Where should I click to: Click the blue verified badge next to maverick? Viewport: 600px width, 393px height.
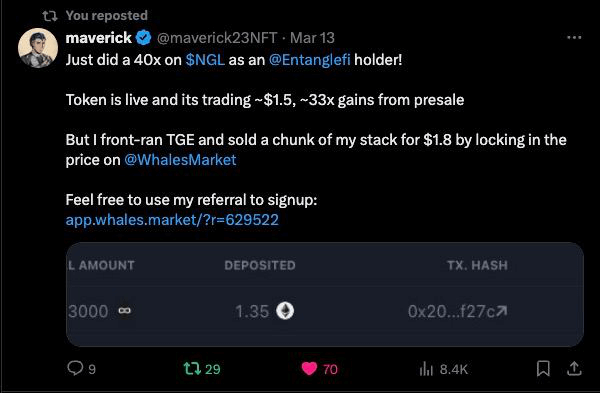[143, 38]
